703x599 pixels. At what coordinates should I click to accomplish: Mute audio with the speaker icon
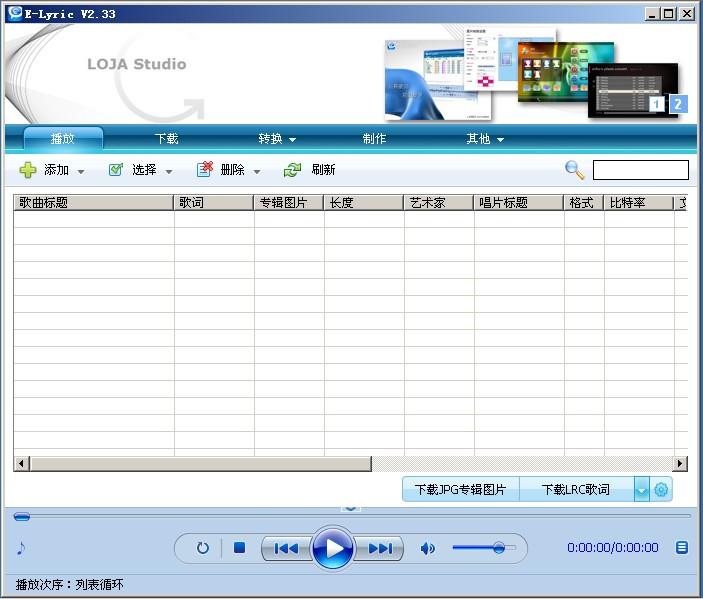(x=427, y=548)
